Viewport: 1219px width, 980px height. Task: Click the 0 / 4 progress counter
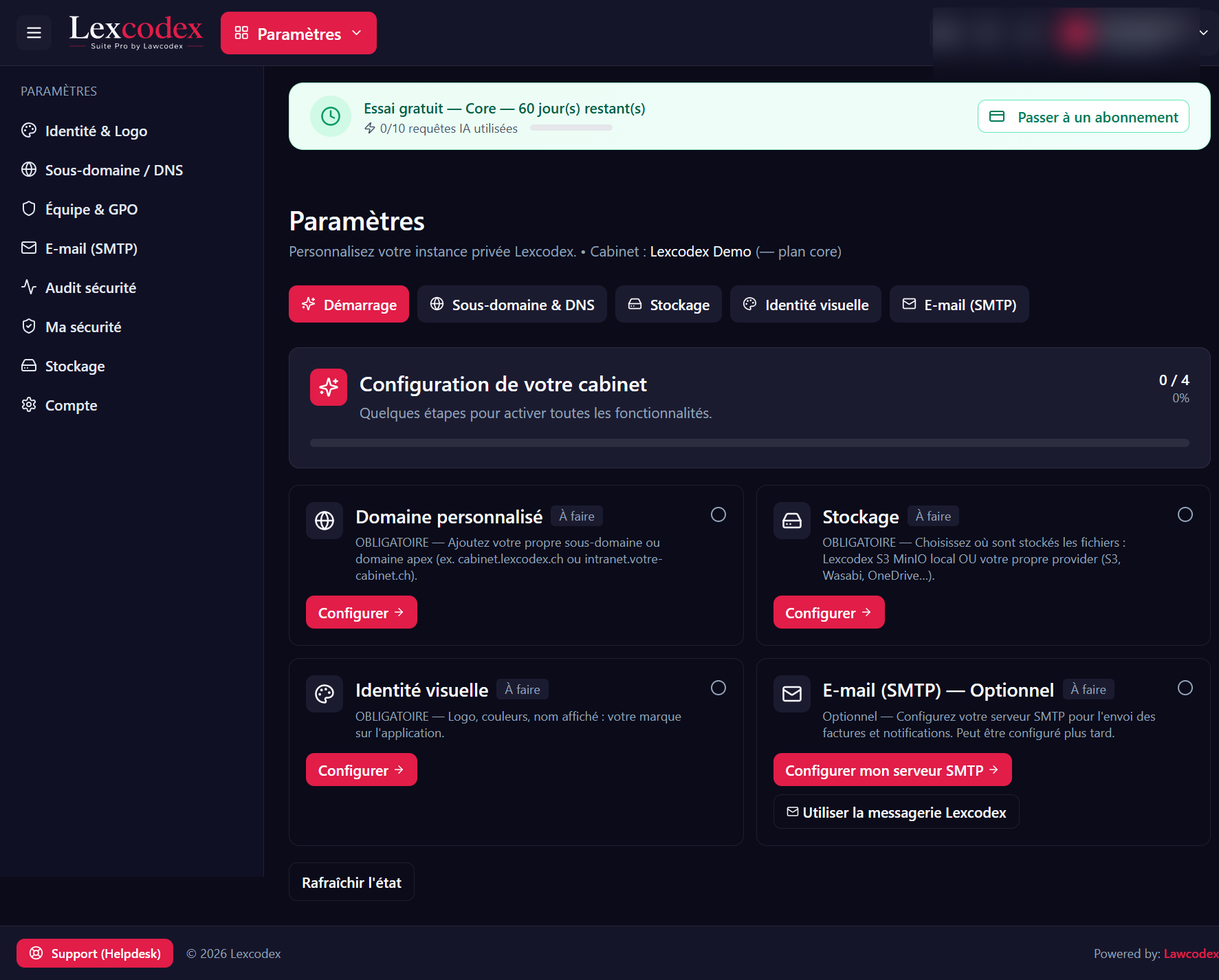pyautogui.click(x=1174, y=380)
